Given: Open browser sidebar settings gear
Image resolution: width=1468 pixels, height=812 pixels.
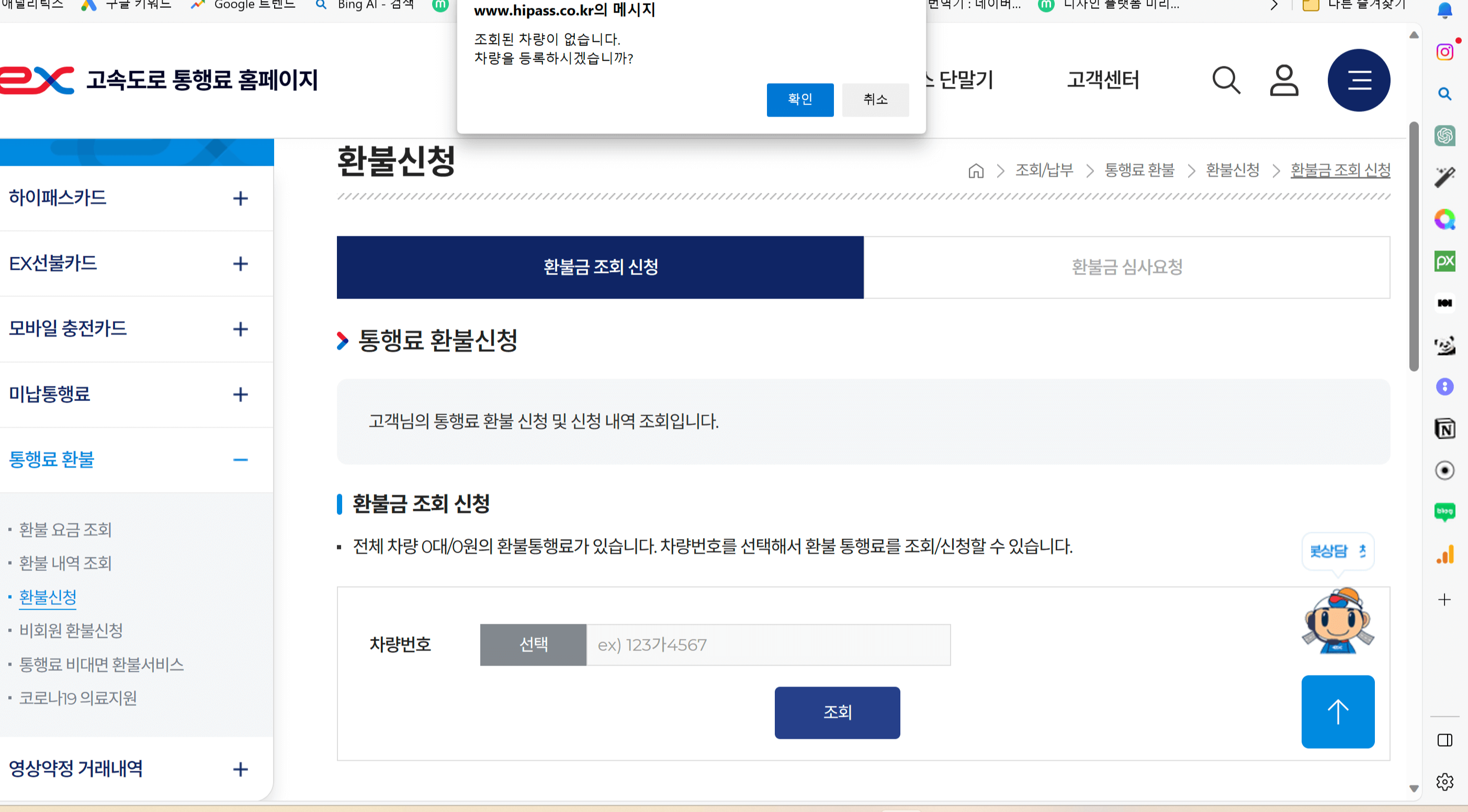Looking at the screenshot, I should tap(1444, 781).
